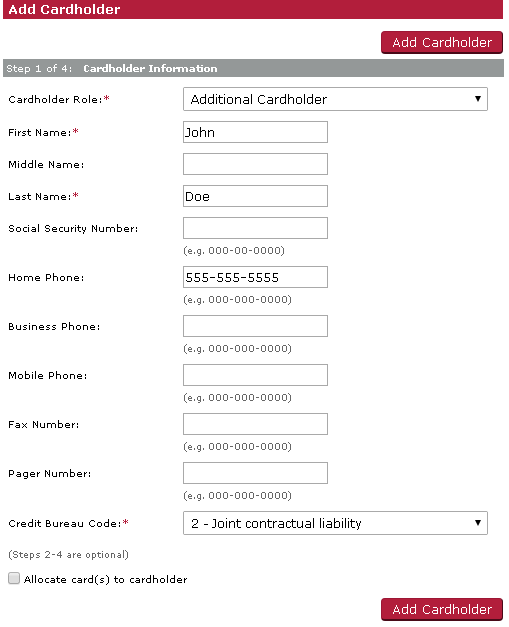The image size is (509, 627).
Task: Select the Fax Number input field
Action: point(255,424)
